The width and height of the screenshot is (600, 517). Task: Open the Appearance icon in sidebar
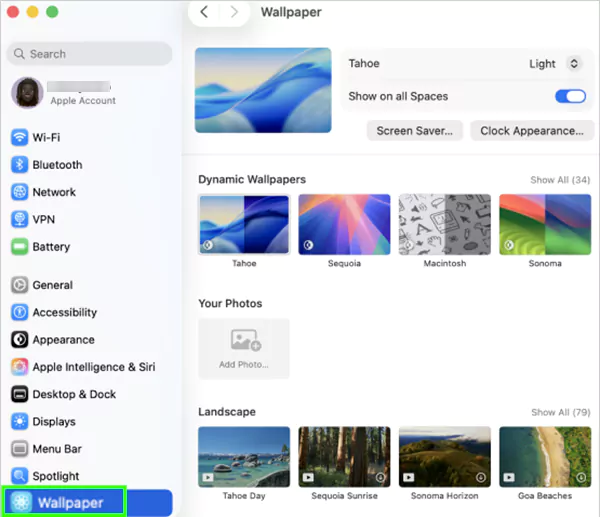(19, 340)
